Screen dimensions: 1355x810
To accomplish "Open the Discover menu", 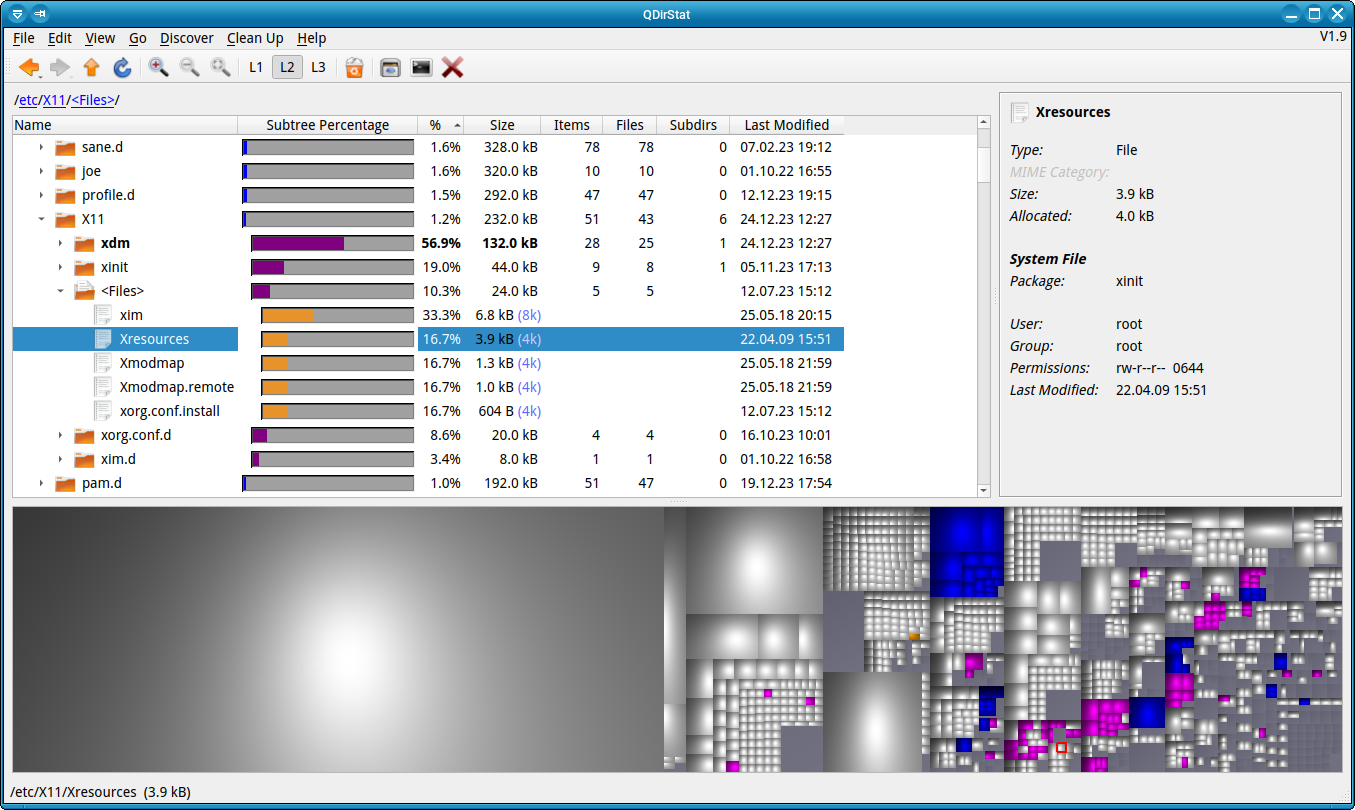I will coord(187,38).
